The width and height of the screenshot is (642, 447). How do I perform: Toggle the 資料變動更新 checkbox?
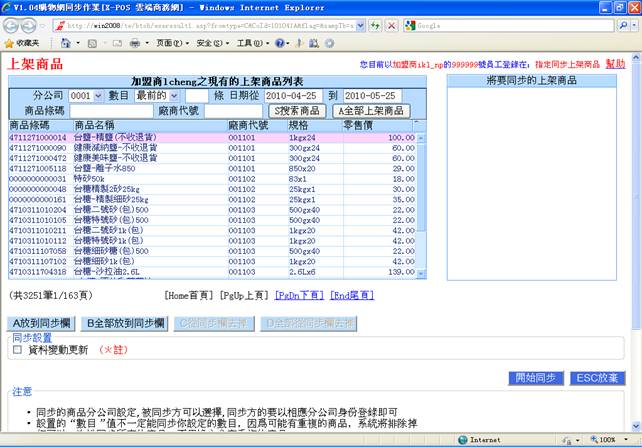pos(17,351)
